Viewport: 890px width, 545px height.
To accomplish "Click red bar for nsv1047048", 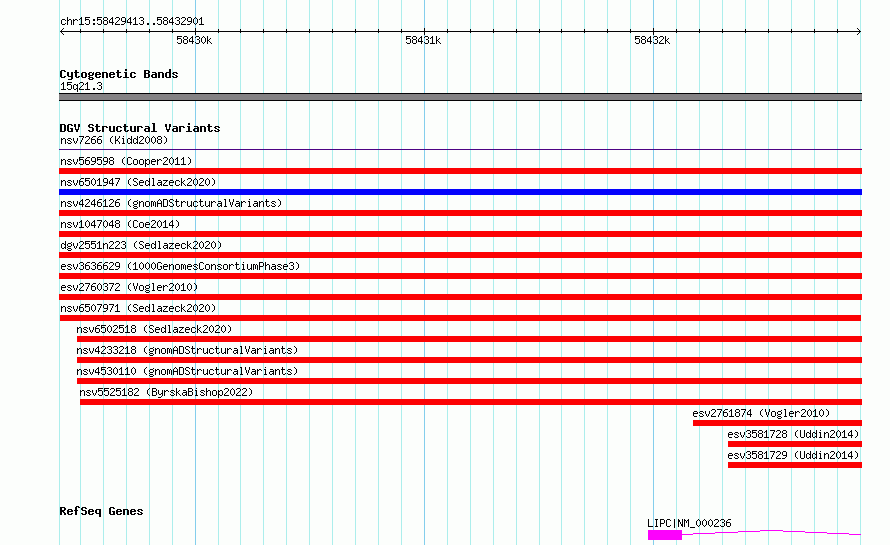I will 460,234.
